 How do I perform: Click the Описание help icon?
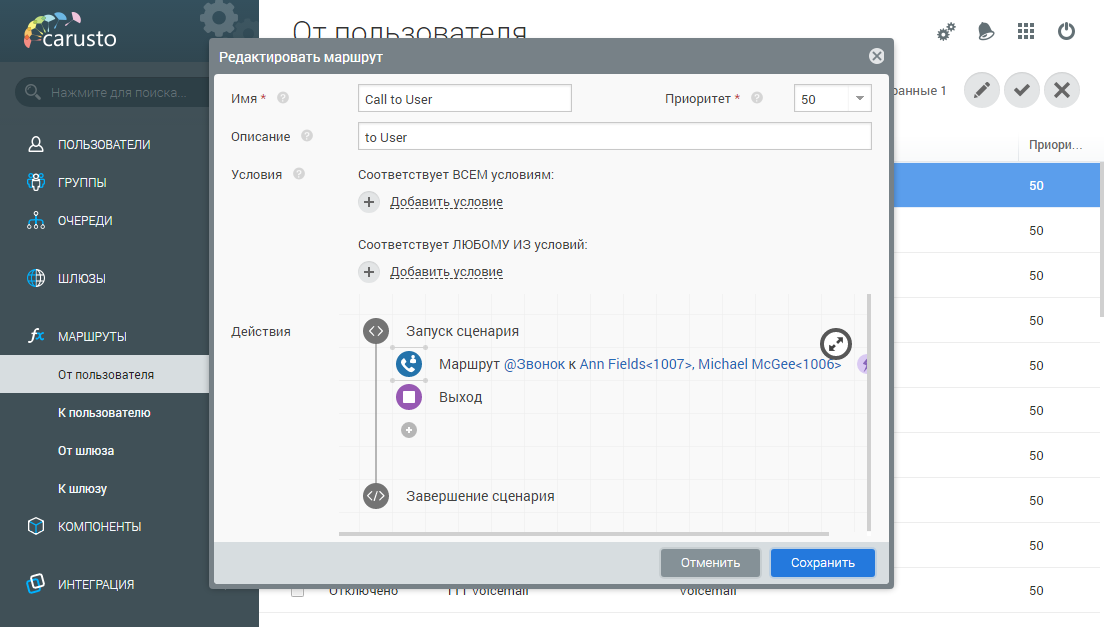307,136
